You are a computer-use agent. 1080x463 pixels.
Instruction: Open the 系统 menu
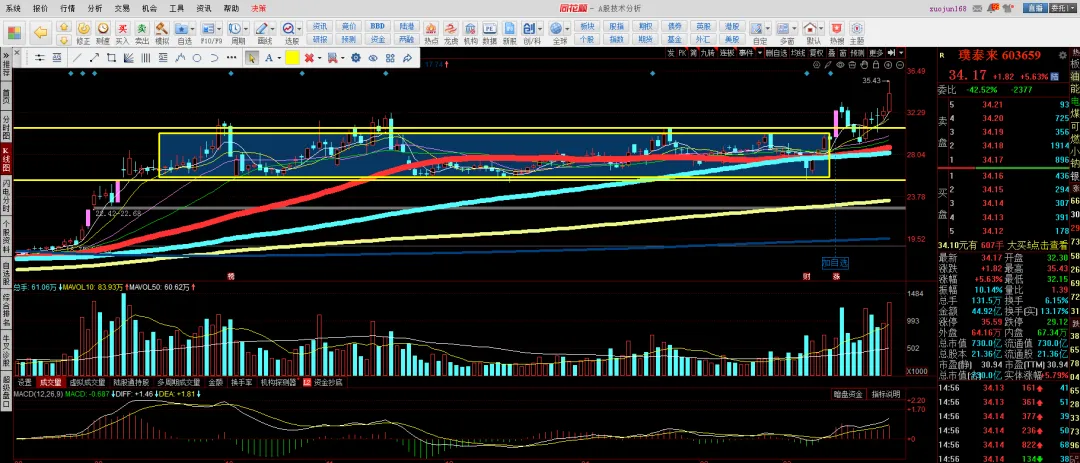point(13,8)
